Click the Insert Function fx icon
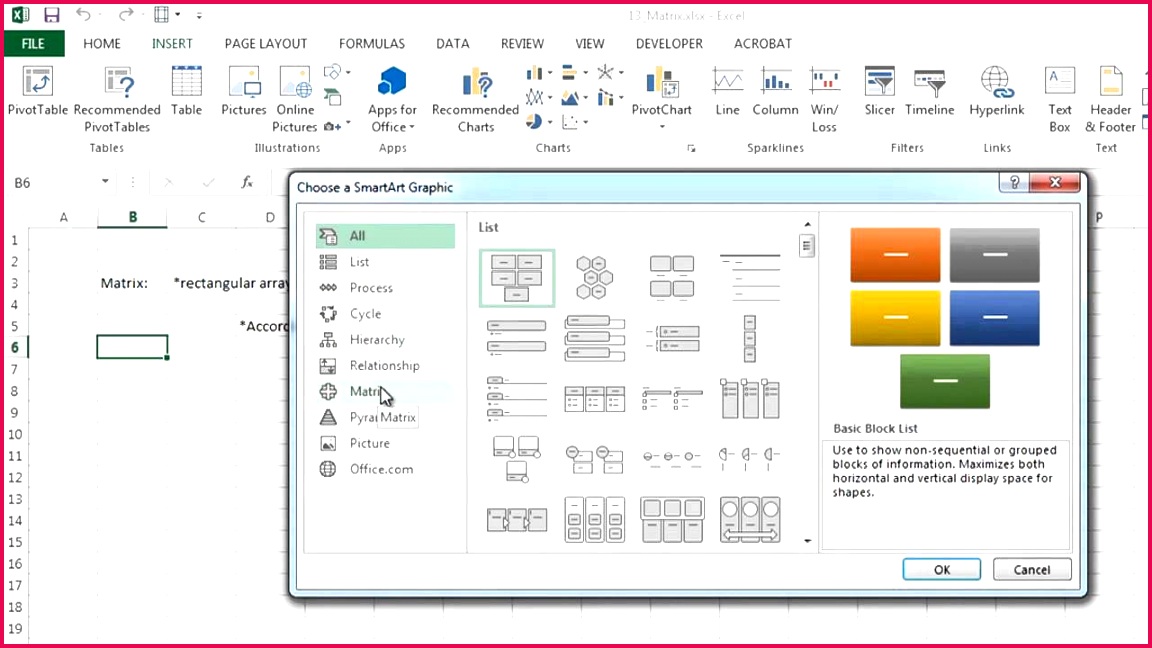Screen dimensions: 1152x648 (x=247, y=182)
